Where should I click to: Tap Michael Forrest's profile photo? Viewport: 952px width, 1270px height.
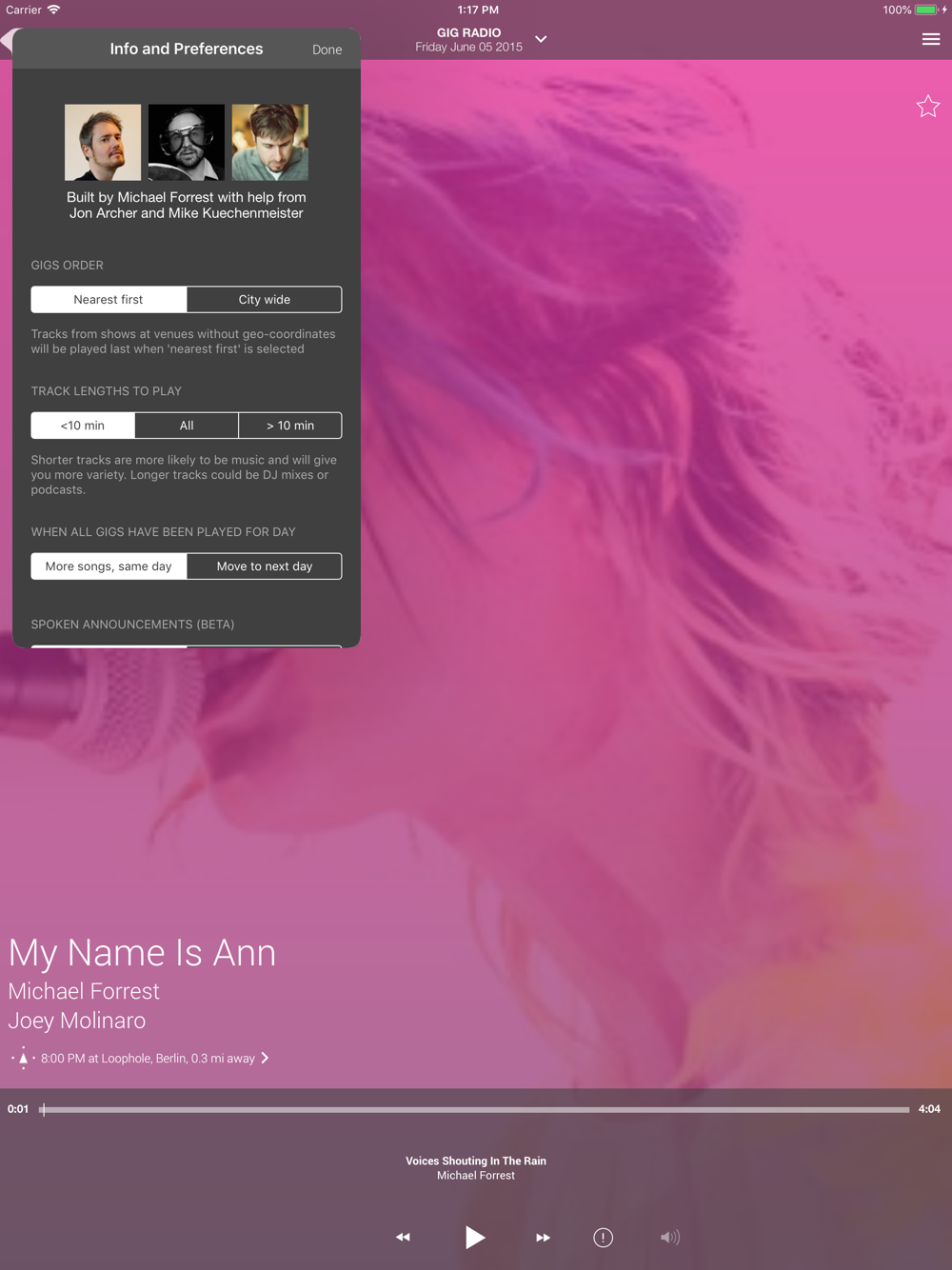103,143
